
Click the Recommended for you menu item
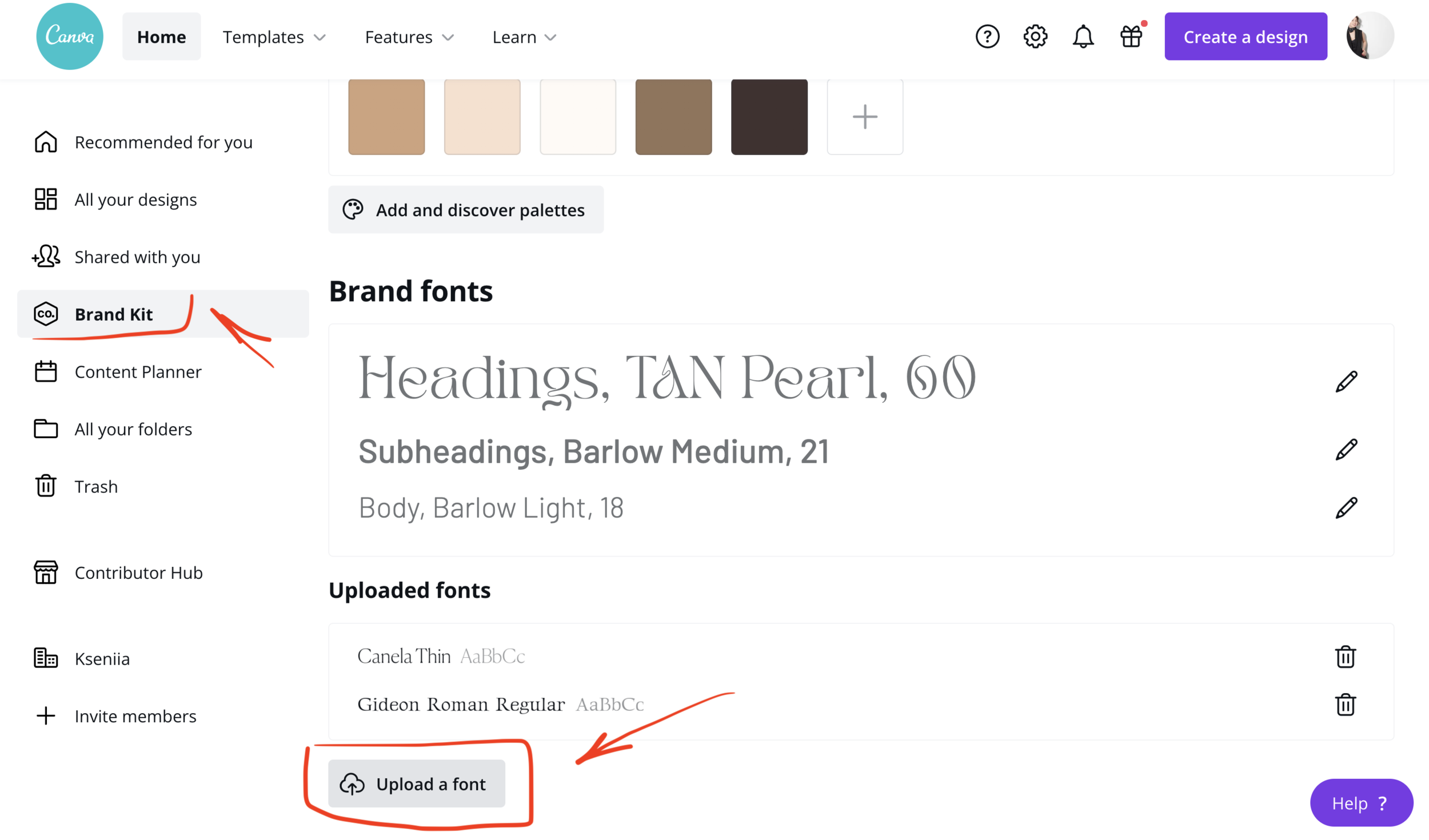click(163, 141)
